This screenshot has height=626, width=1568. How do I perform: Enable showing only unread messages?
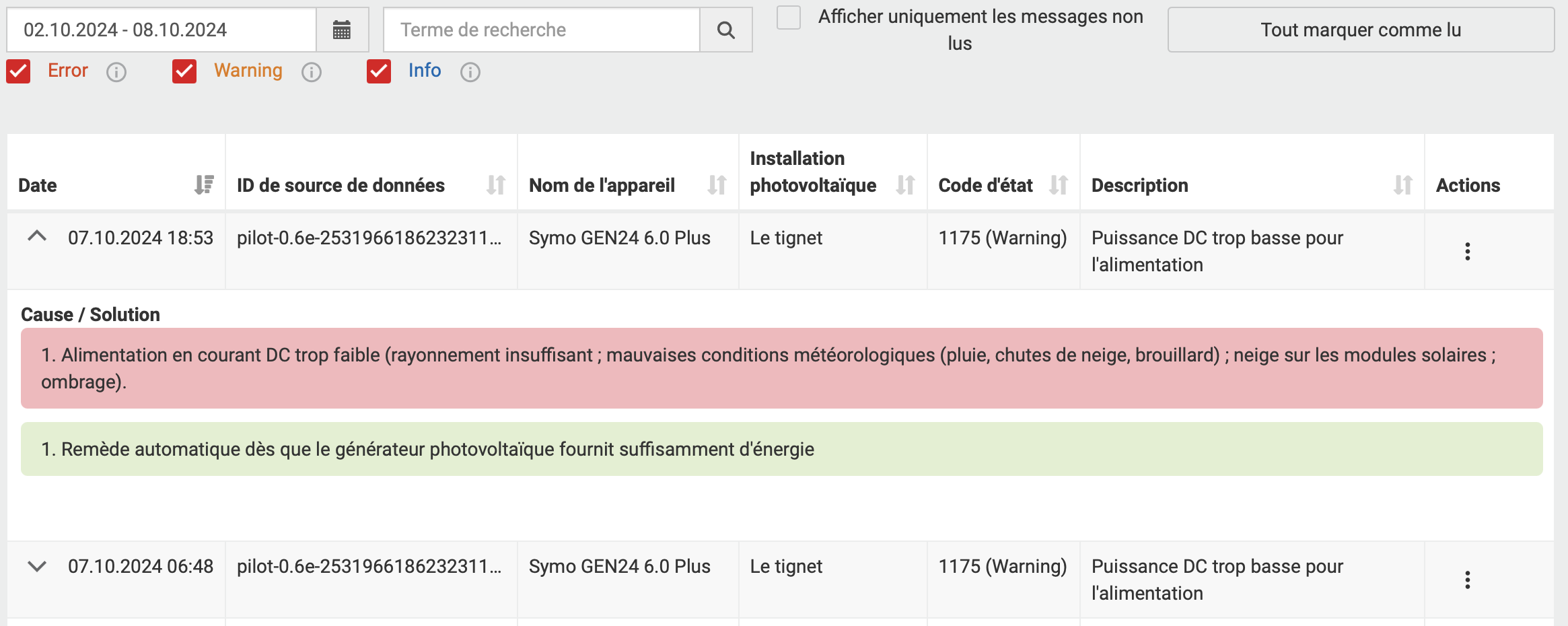click(x=787, y=19)
